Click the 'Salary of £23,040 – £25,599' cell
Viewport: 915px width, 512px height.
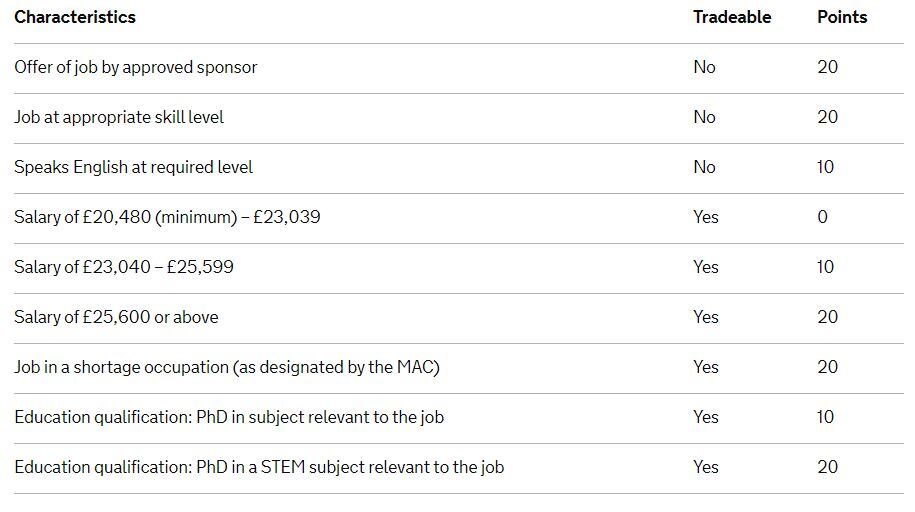pos(124,267)
